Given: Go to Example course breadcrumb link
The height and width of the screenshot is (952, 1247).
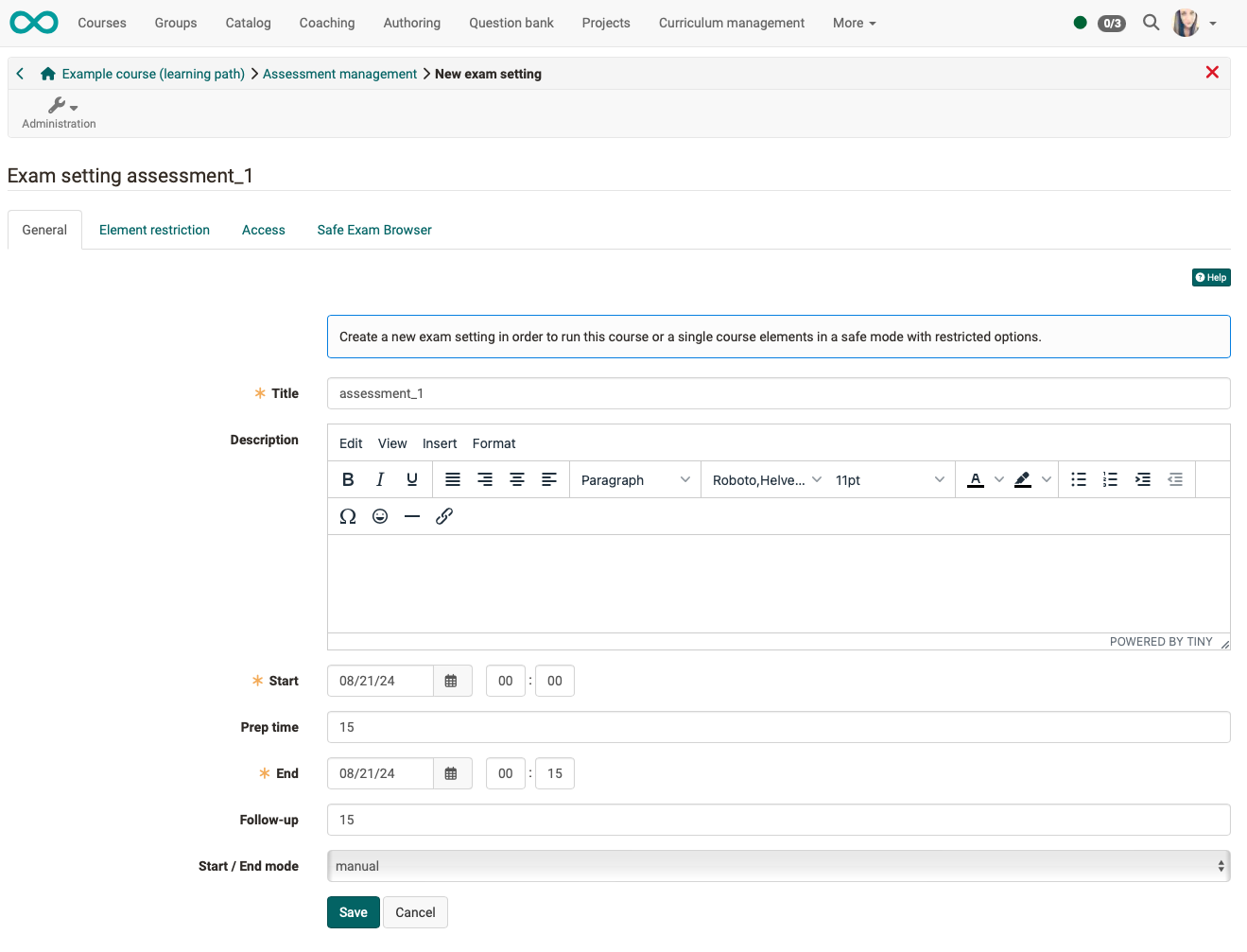Looking at the screenshot, I should [x=153, y=74].
